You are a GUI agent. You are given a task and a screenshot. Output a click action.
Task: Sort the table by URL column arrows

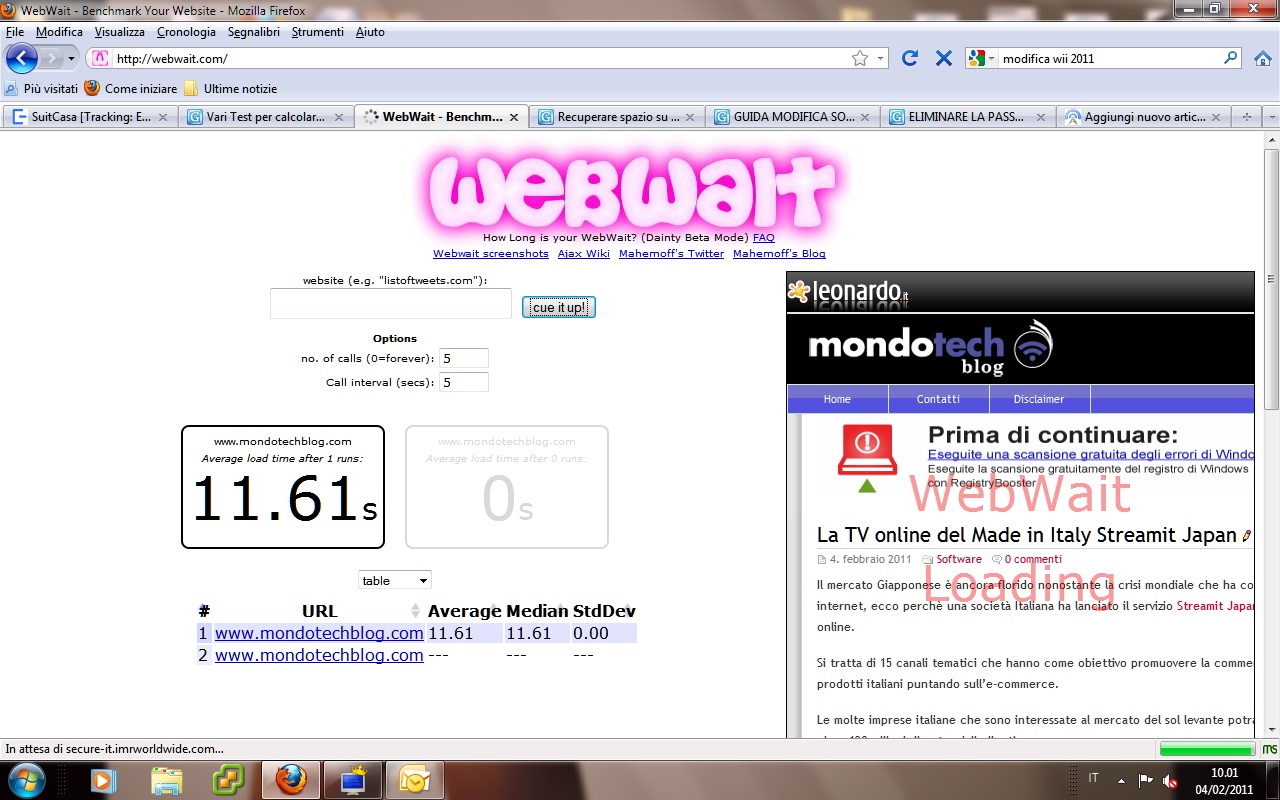(x=416, y=611)
